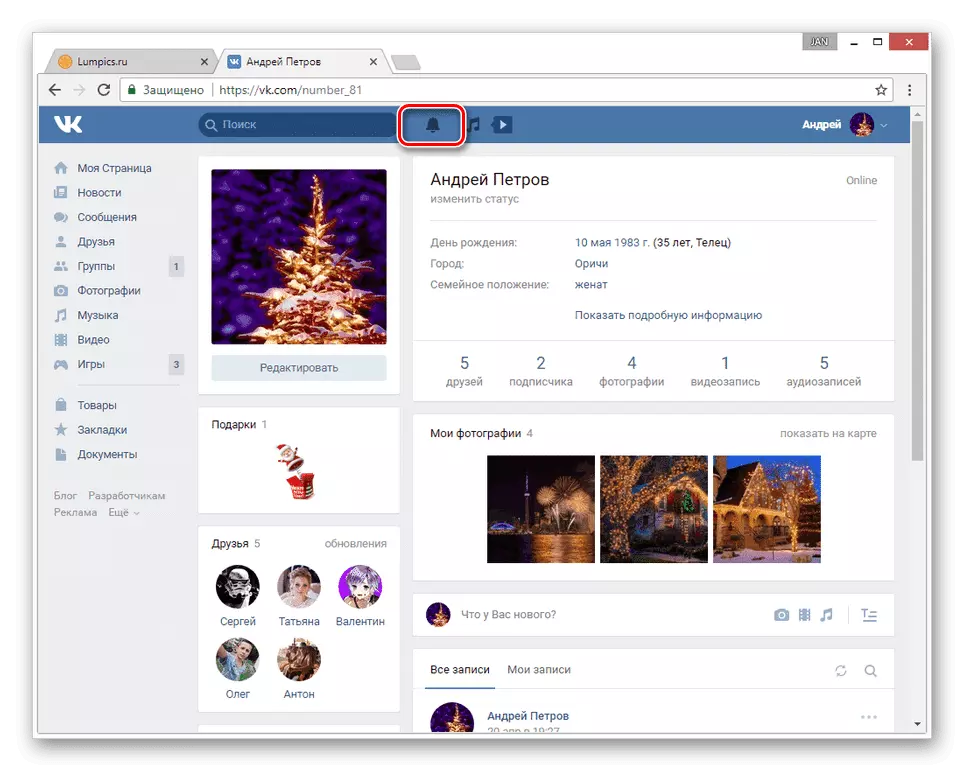
Task: Open Сообщения in the left sidebar
Action: [107, 217]
